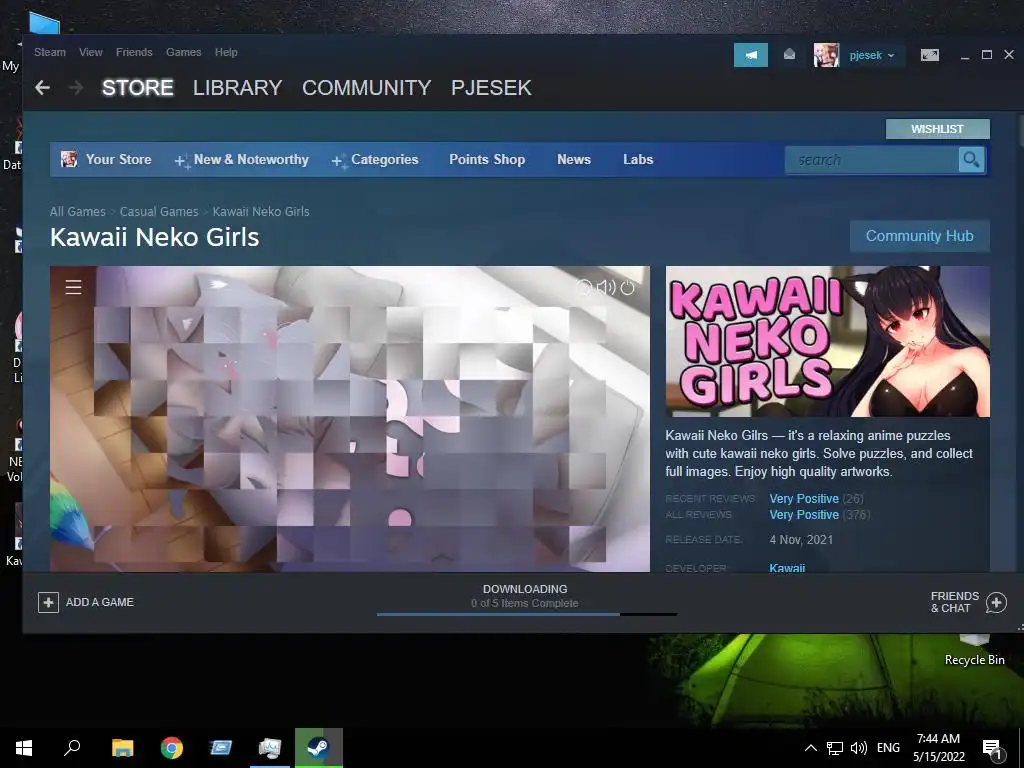
Task: Click the puzzle gameplay video preview
Action: coord(350,419)
